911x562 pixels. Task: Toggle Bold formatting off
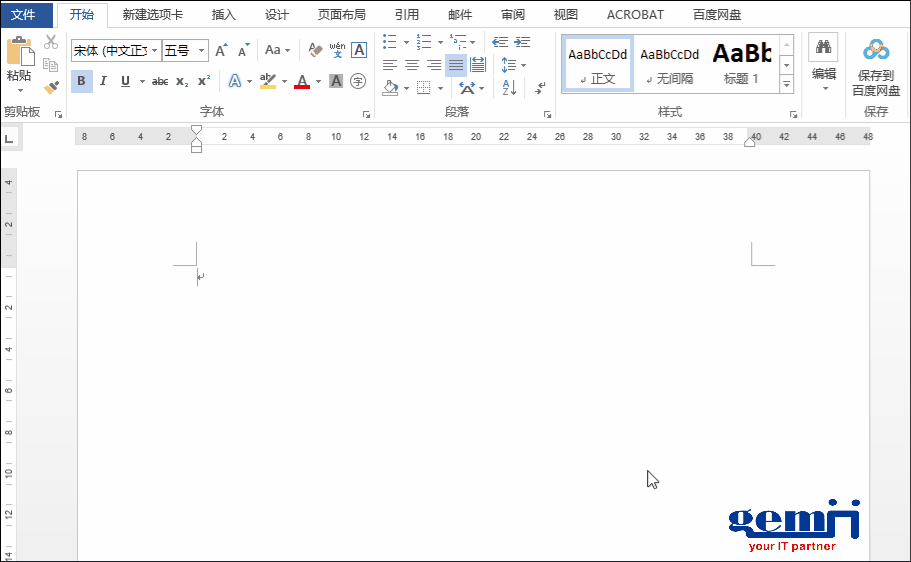point(81,81)
